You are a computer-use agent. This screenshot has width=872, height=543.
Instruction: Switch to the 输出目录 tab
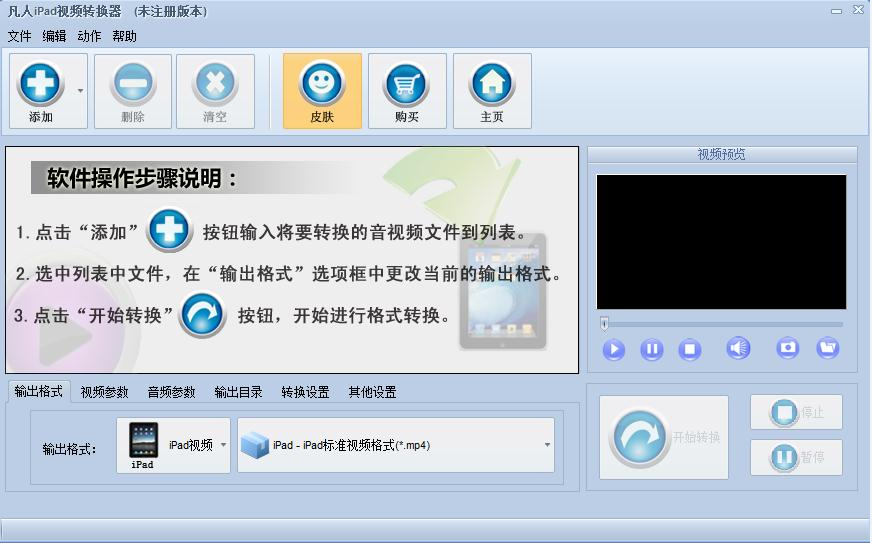click(x=238, y=392)
